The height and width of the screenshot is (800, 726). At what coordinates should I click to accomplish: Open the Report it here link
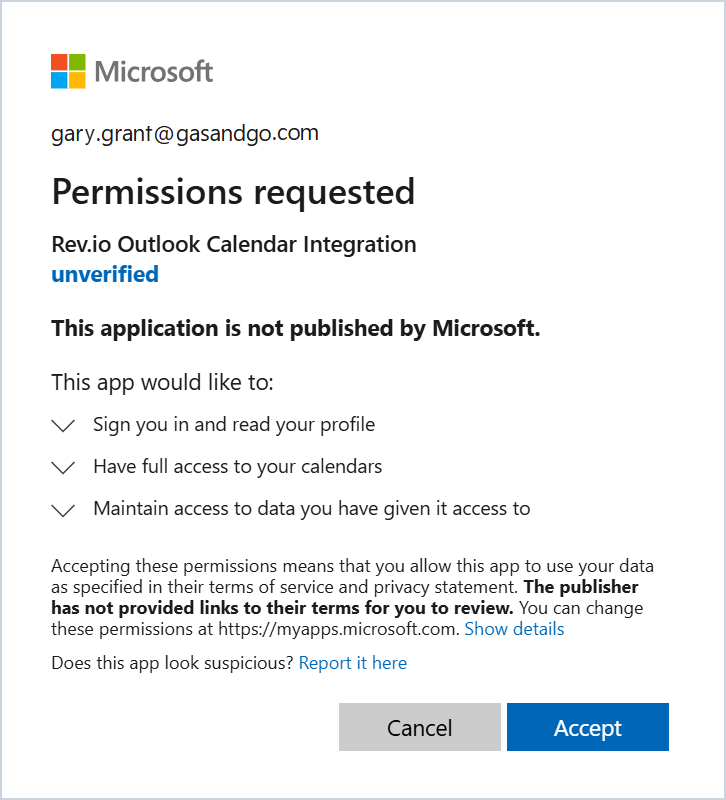click(x=352, y=663)
